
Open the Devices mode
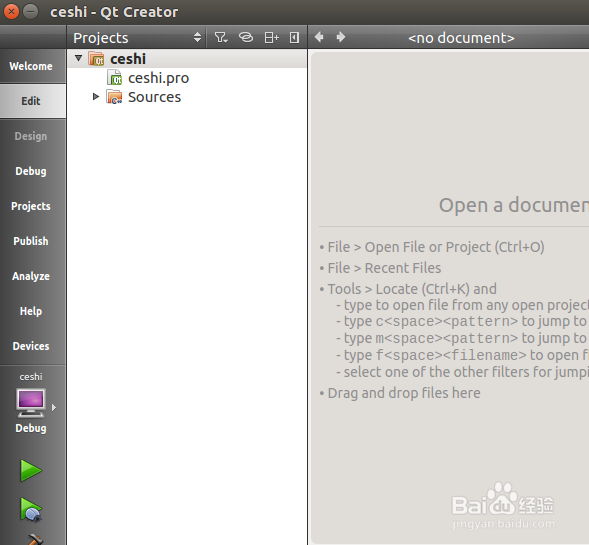click(x=31, y=346)
